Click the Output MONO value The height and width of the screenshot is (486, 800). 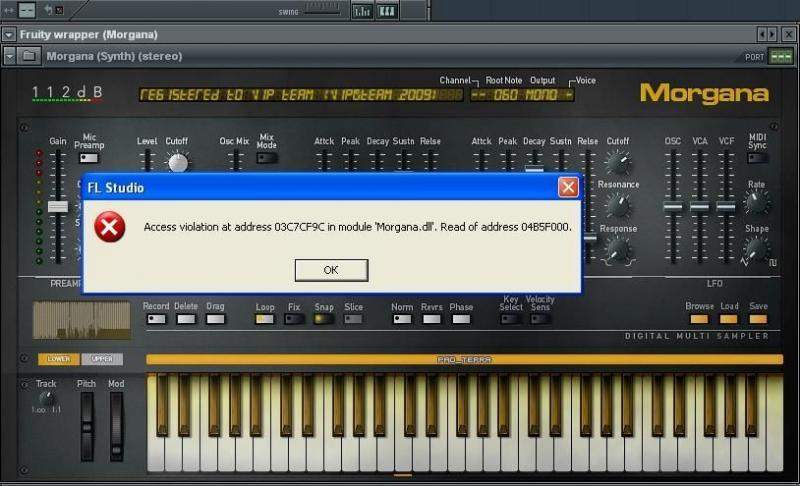[x=542, y=95]
